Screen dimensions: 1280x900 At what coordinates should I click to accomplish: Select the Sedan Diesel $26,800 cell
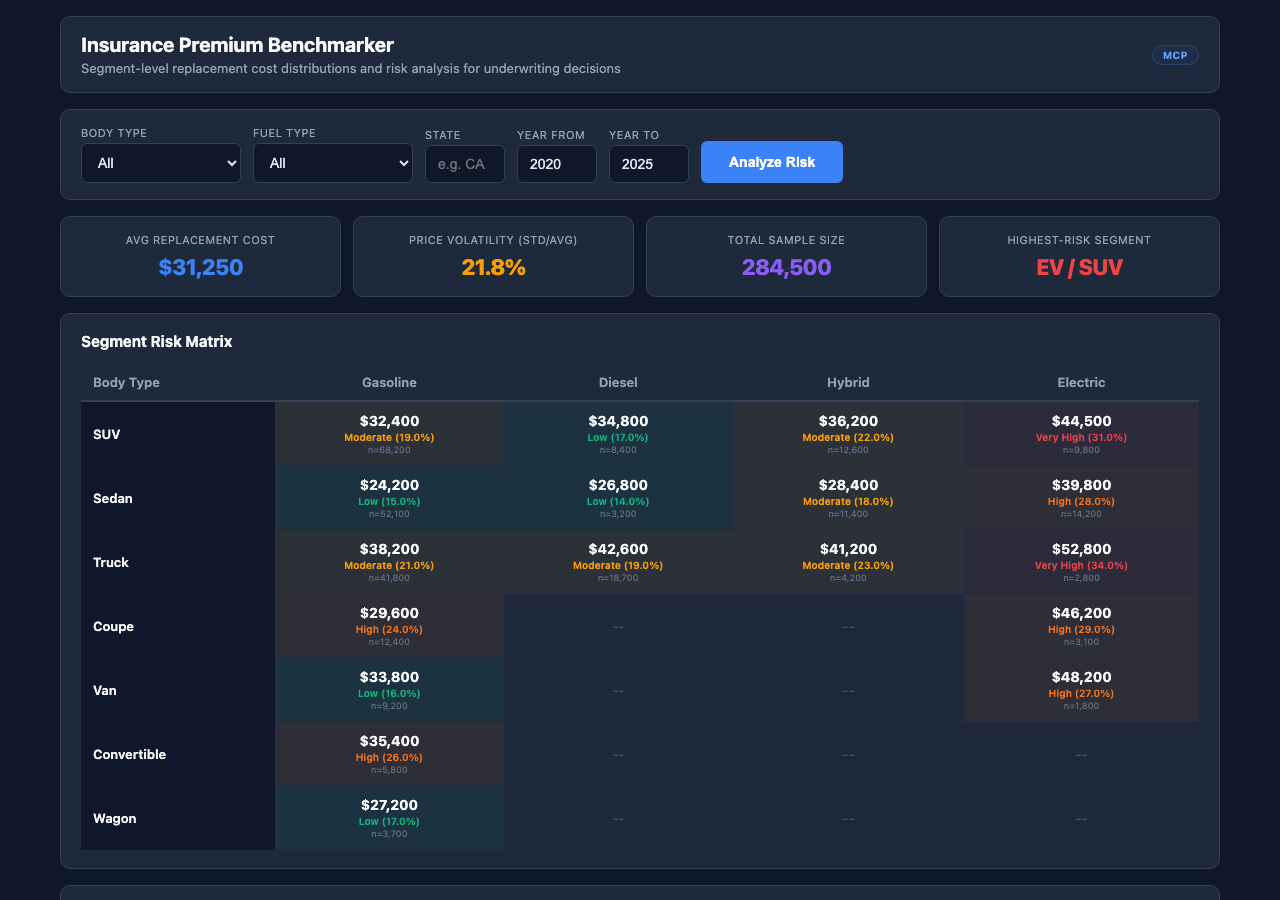coord(618,497)
